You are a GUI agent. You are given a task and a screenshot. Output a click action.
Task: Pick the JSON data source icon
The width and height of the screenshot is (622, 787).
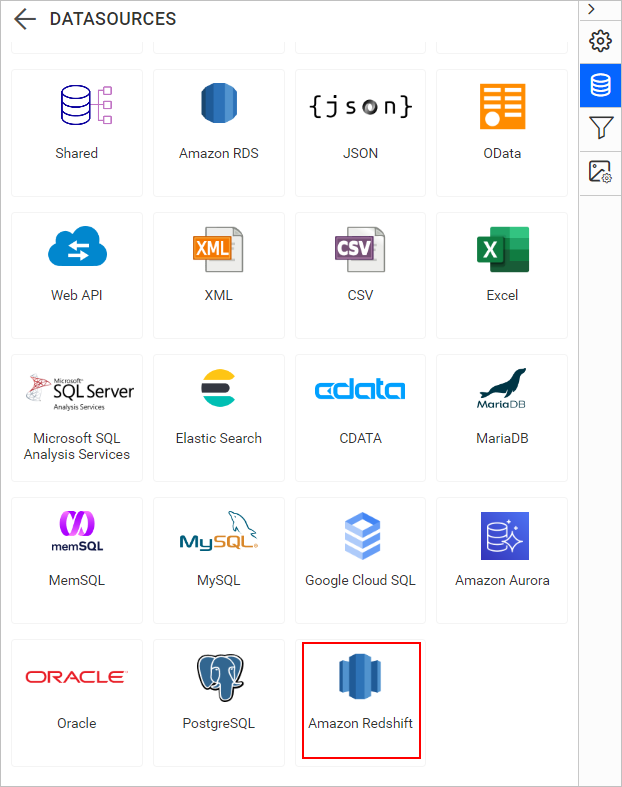click(x=360, y=106)
